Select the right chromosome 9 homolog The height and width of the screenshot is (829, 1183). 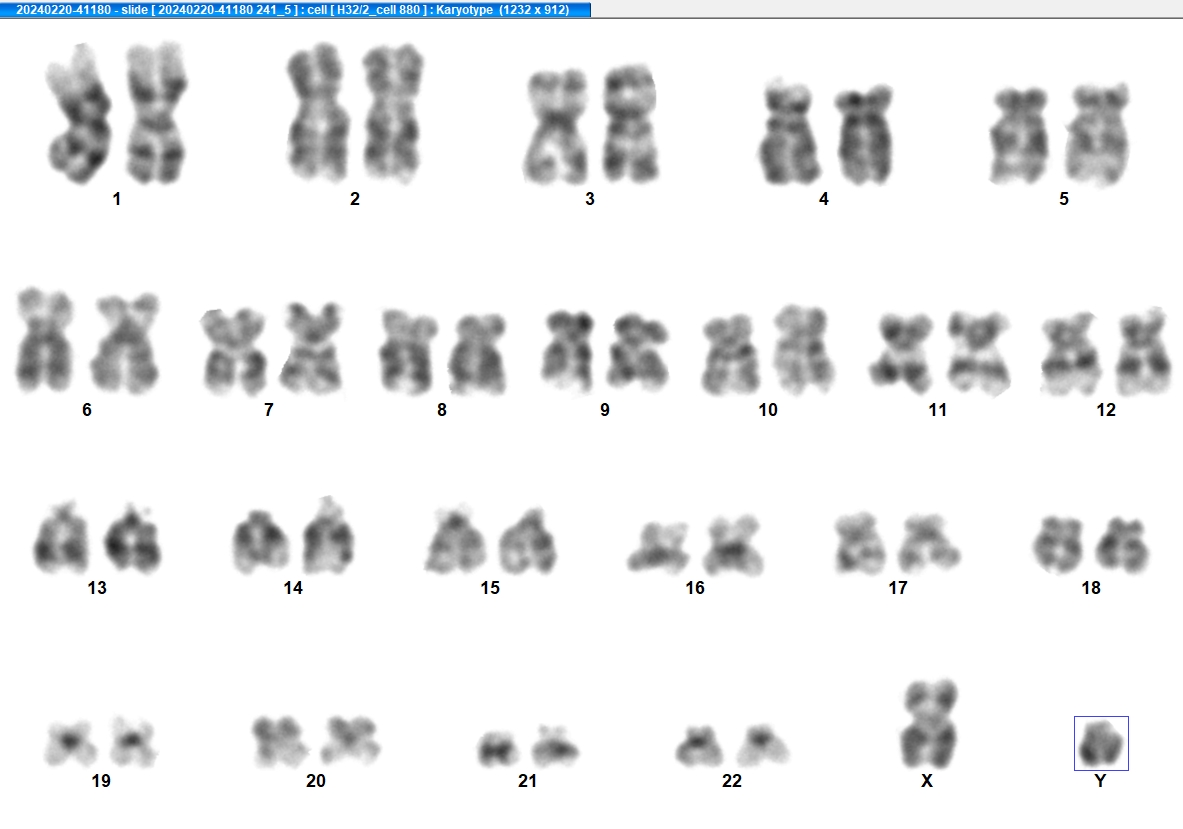[639, 352]
